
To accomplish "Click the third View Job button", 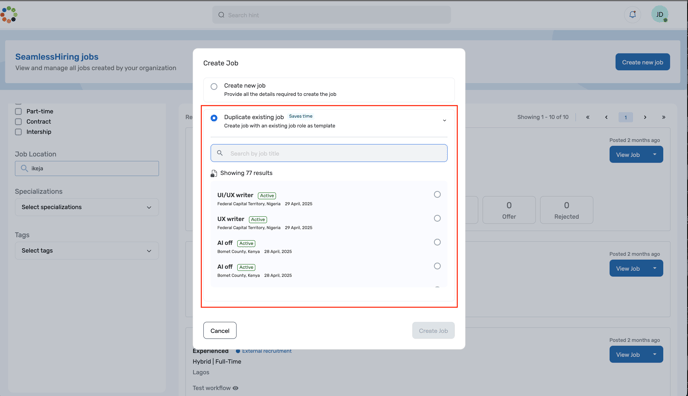I will pyautogui.click(x=628, y=354).
